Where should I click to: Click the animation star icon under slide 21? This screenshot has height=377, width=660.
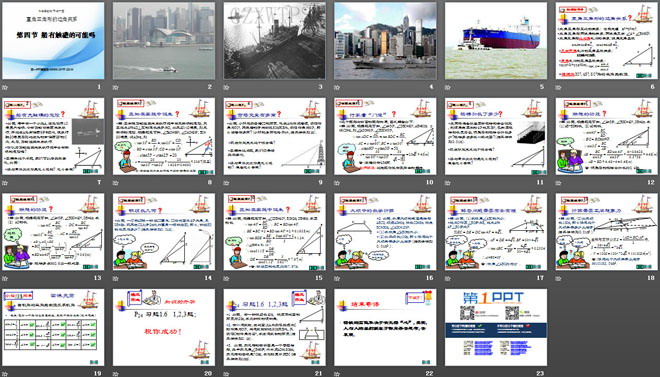226,374
